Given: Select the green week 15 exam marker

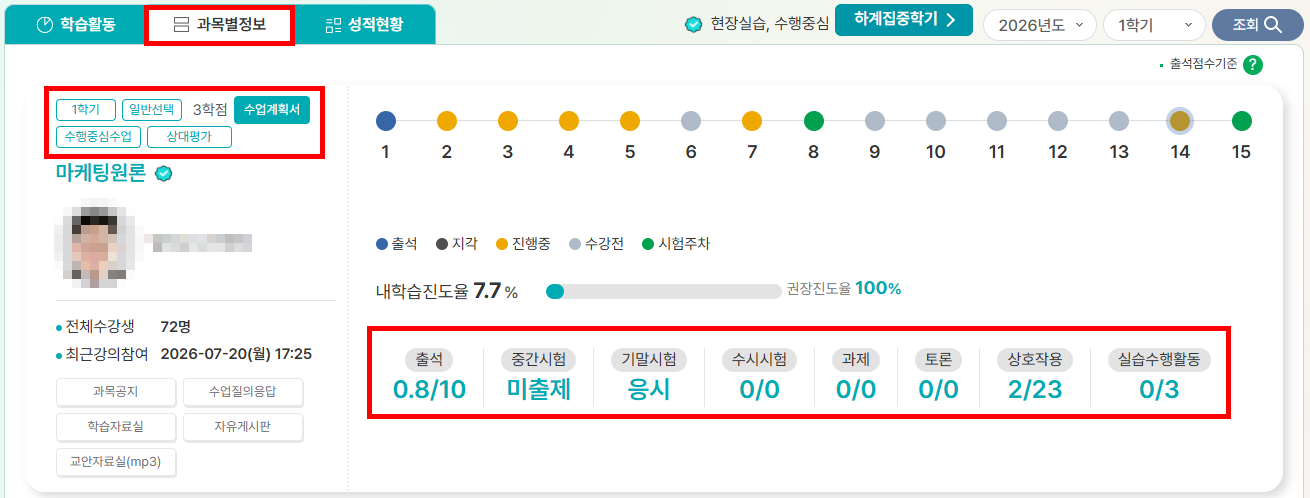Looking at the screenshot, I should coord(1241,121).
